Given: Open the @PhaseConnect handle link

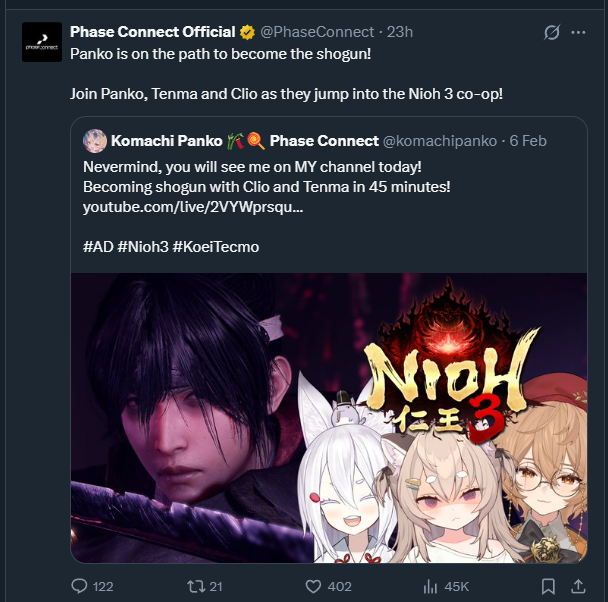Looking at the screenshot, I should click(x=317, y=32).
